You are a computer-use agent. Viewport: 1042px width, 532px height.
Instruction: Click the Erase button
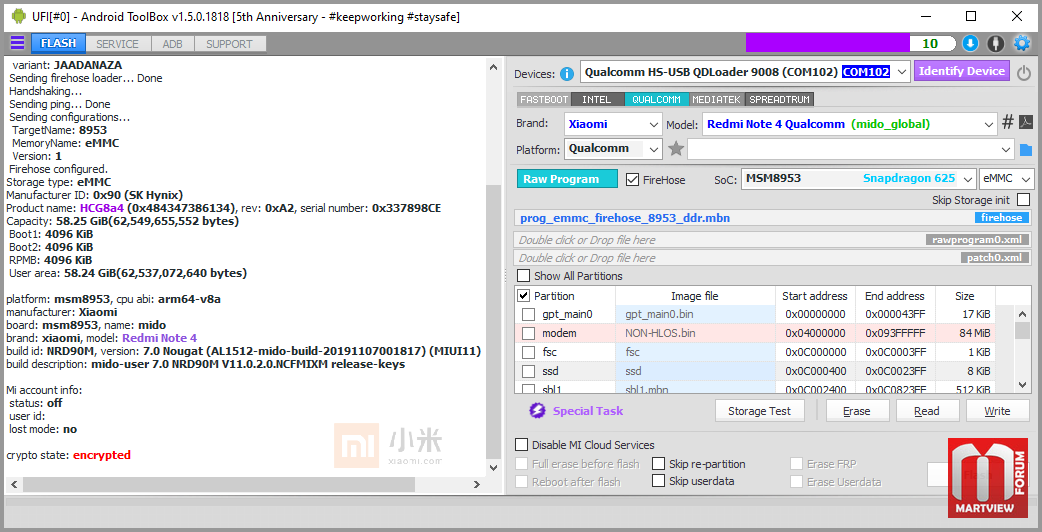857,411
